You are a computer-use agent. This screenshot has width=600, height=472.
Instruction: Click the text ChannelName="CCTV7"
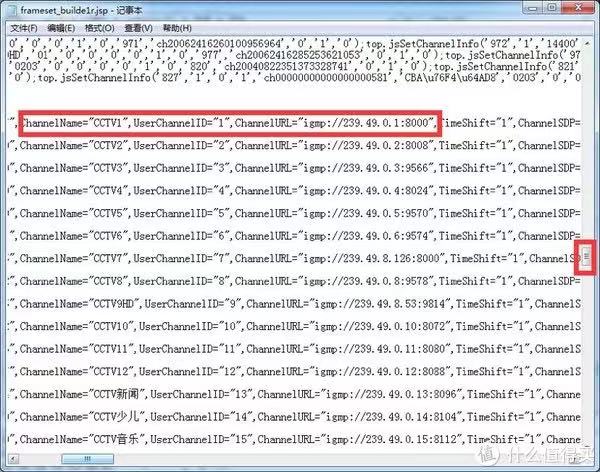click(74, 258)
